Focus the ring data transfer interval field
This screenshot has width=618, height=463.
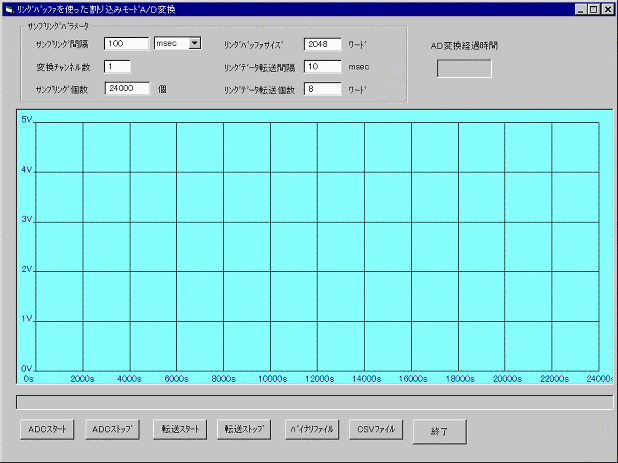click(322, 67)
